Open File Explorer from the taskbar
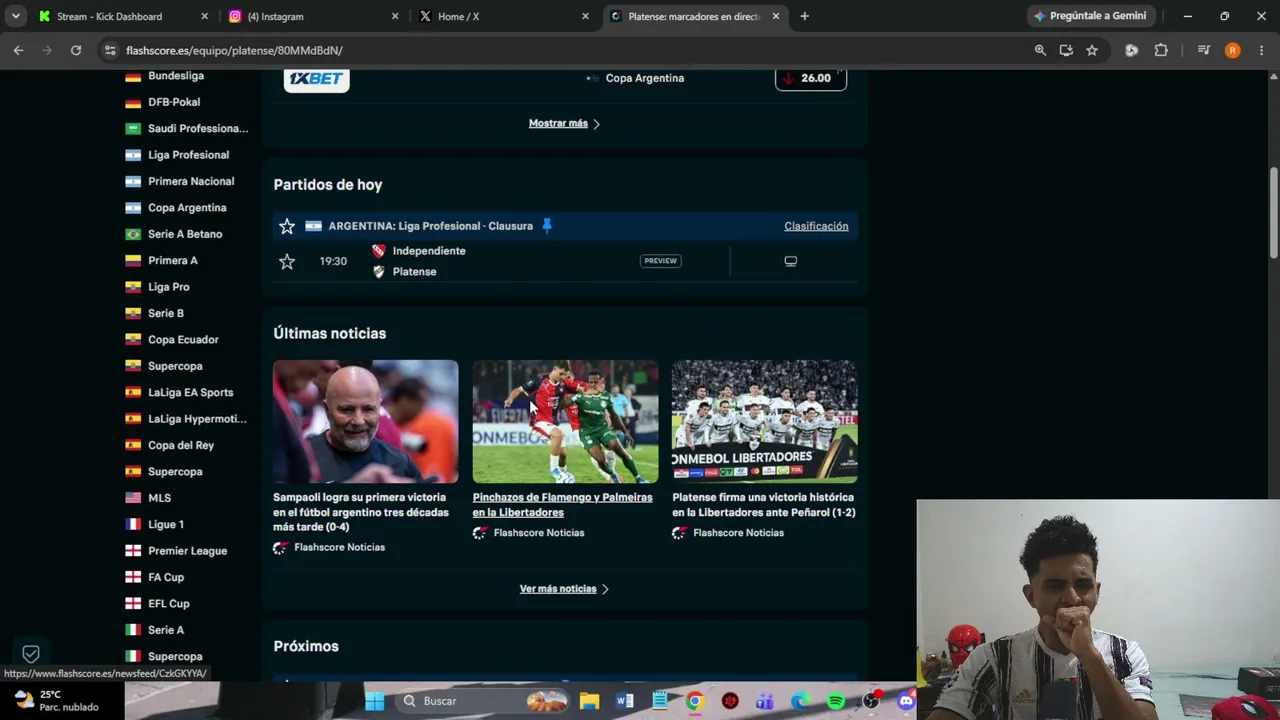 [589, 701]
